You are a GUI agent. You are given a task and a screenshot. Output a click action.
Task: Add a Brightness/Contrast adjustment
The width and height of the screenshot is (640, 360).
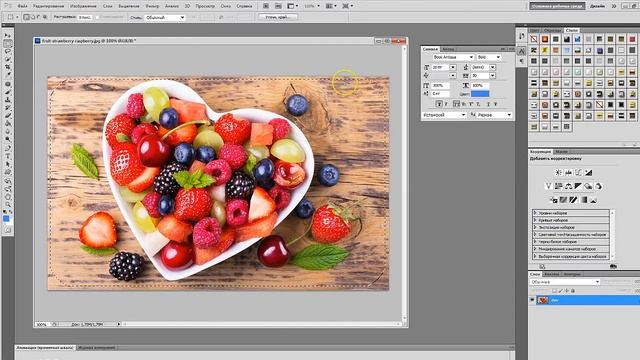(x=559, y=173)
